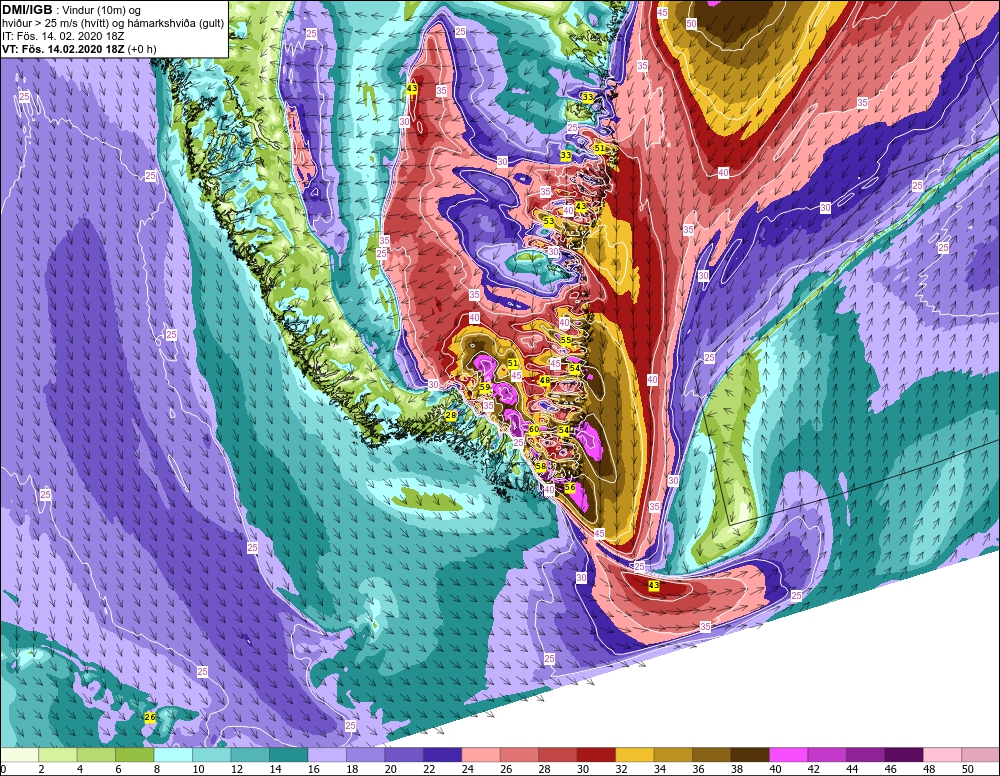Click the yellow gust label 59
The height and width of the screenshot is (776, 1000).
[x=485, y=387]
